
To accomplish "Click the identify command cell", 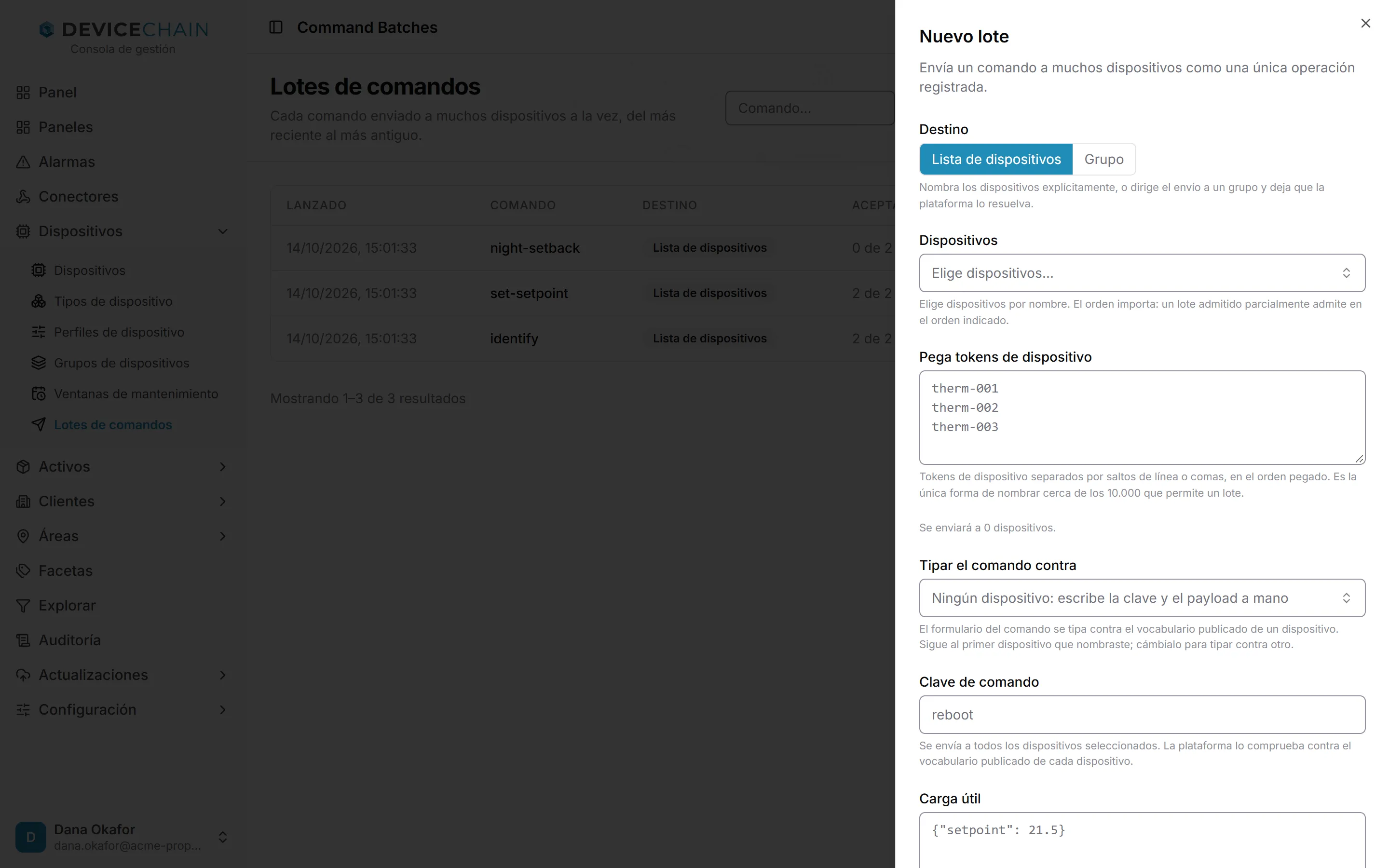I will [x=514, y=339].
